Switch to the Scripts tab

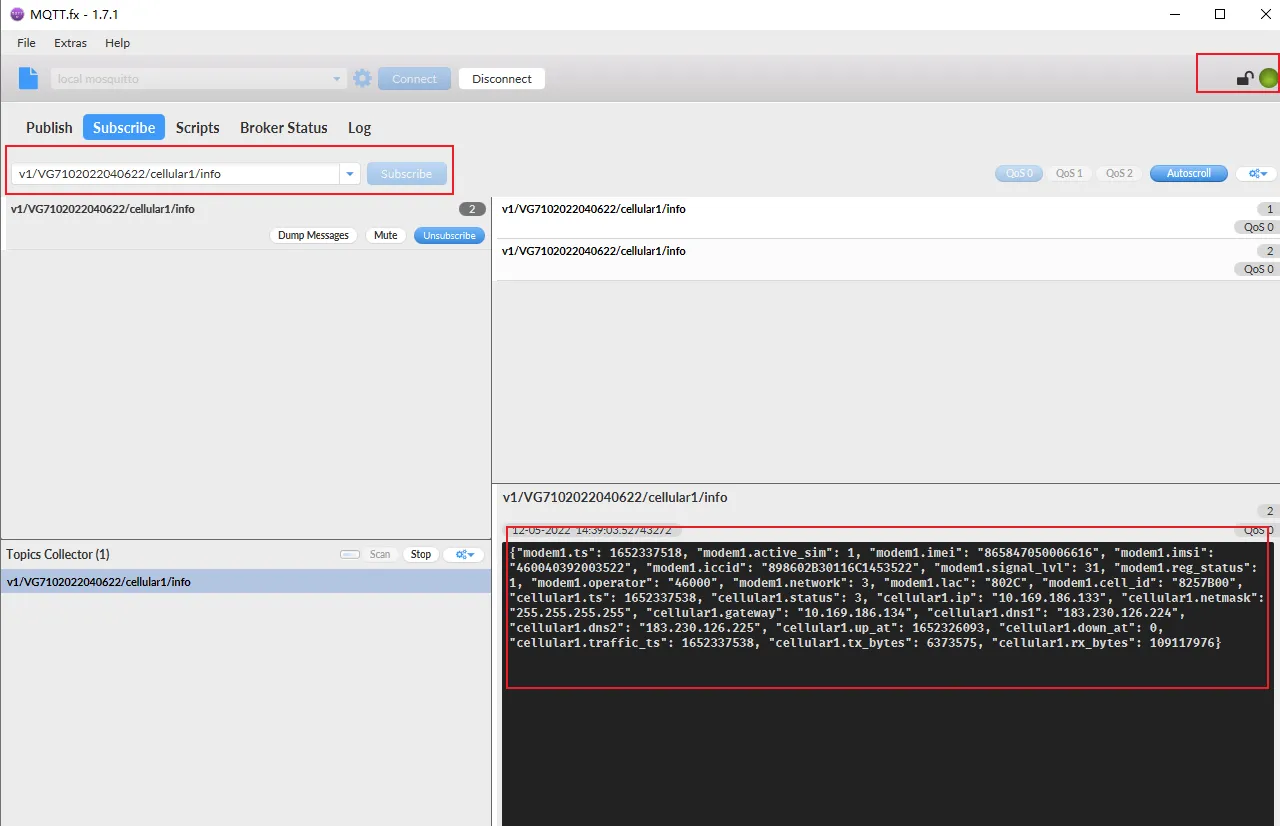pos(198,128)
